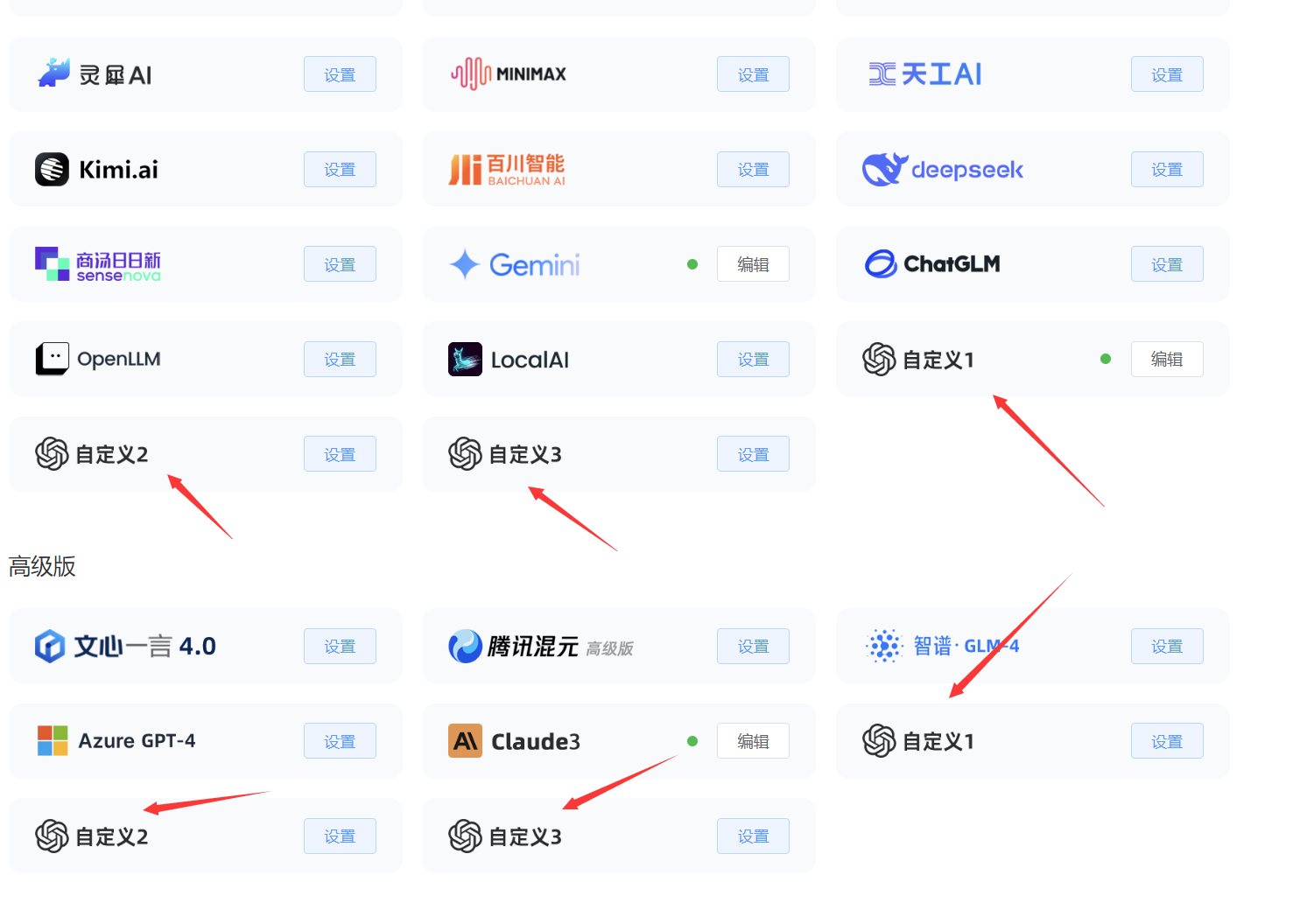This screenshot has width=1300, height=924.
Task: Click the 文心一言 4.0 hexagon logo
Action: point(50,646)
